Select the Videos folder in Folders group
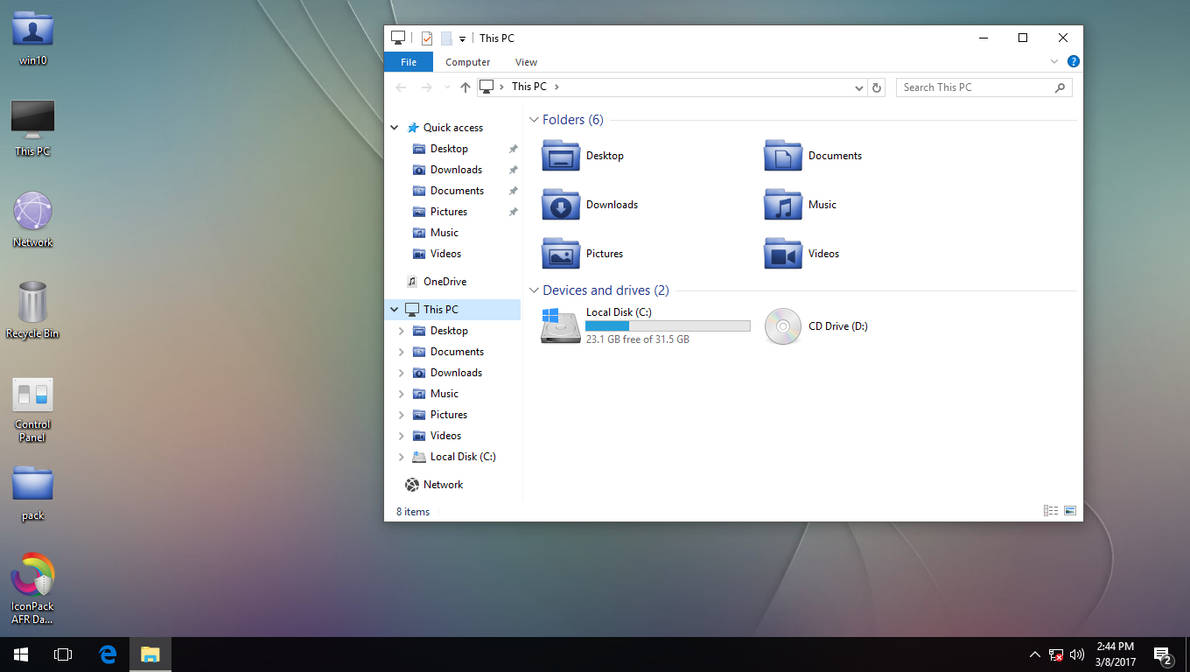1190x672 pixels. [801, 254]
